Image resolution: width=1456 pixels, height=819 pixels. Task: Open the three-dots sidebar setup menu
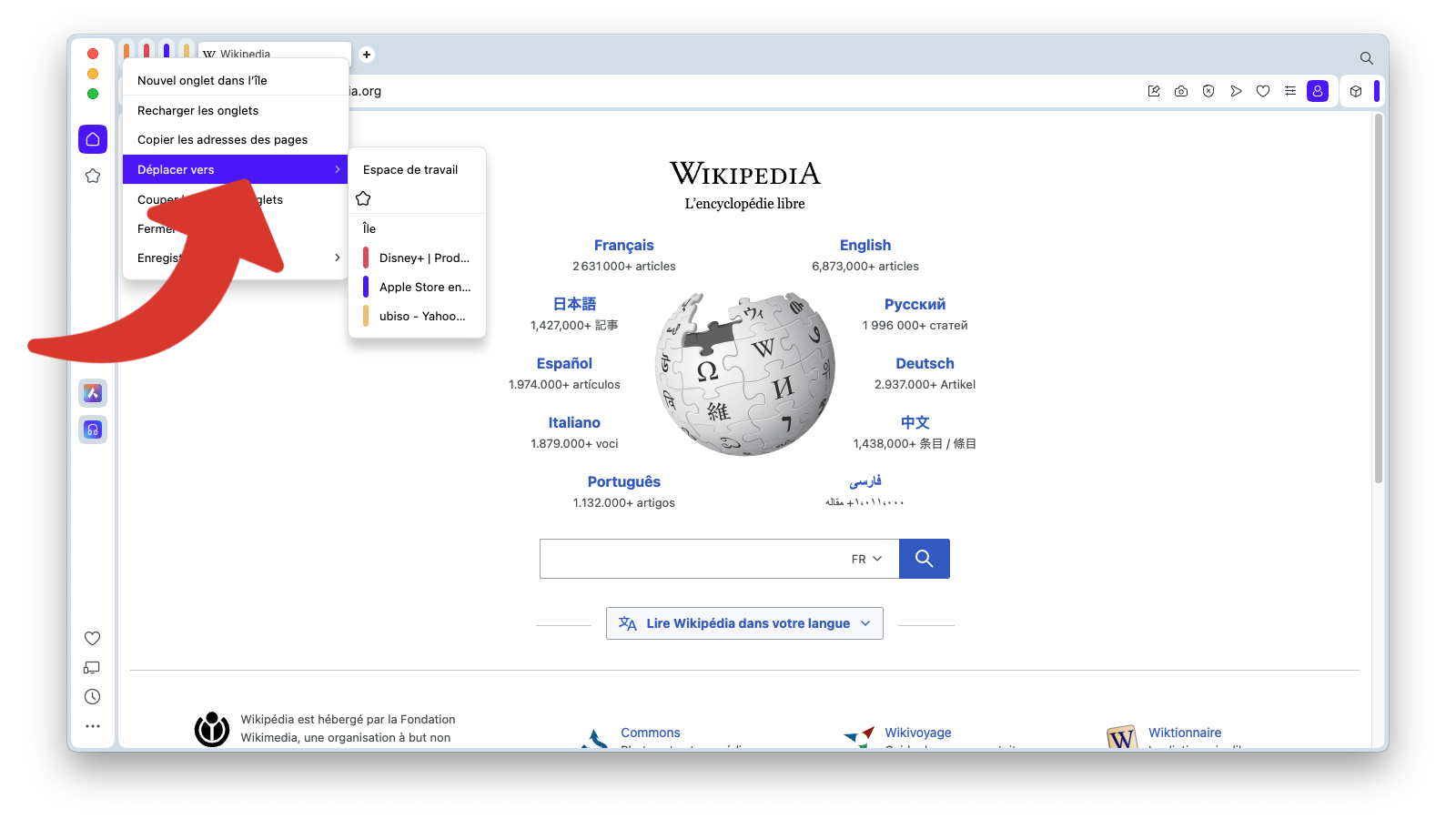pos(93,726)
